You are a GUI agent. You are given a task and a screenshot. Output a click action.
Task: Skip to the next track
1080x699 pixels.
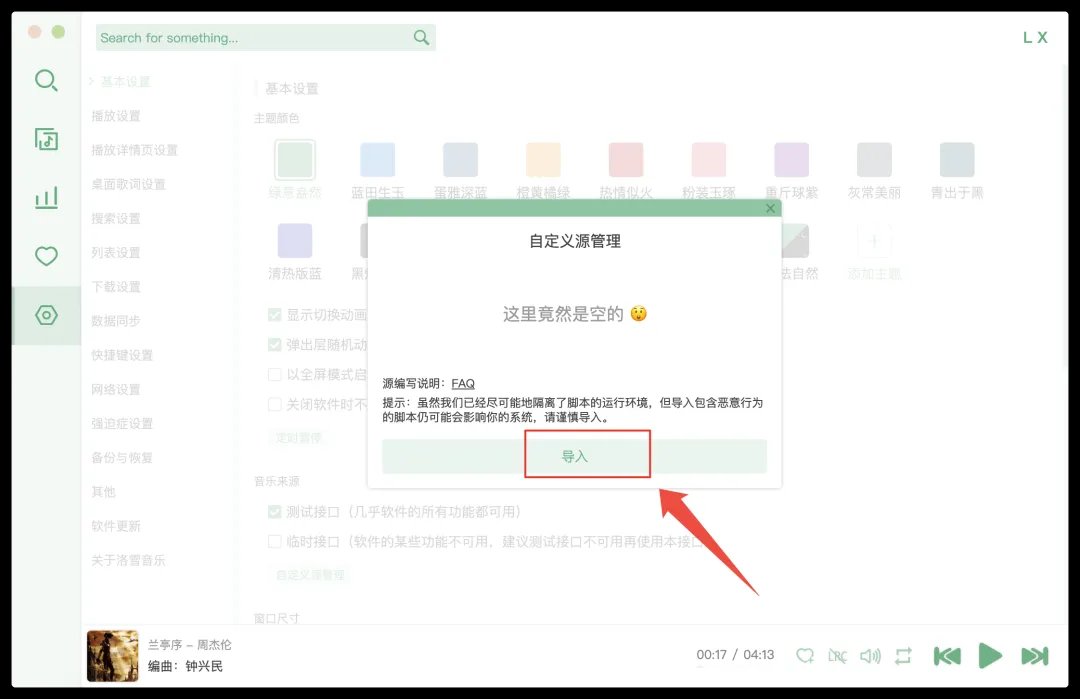tap(1034, 656)
